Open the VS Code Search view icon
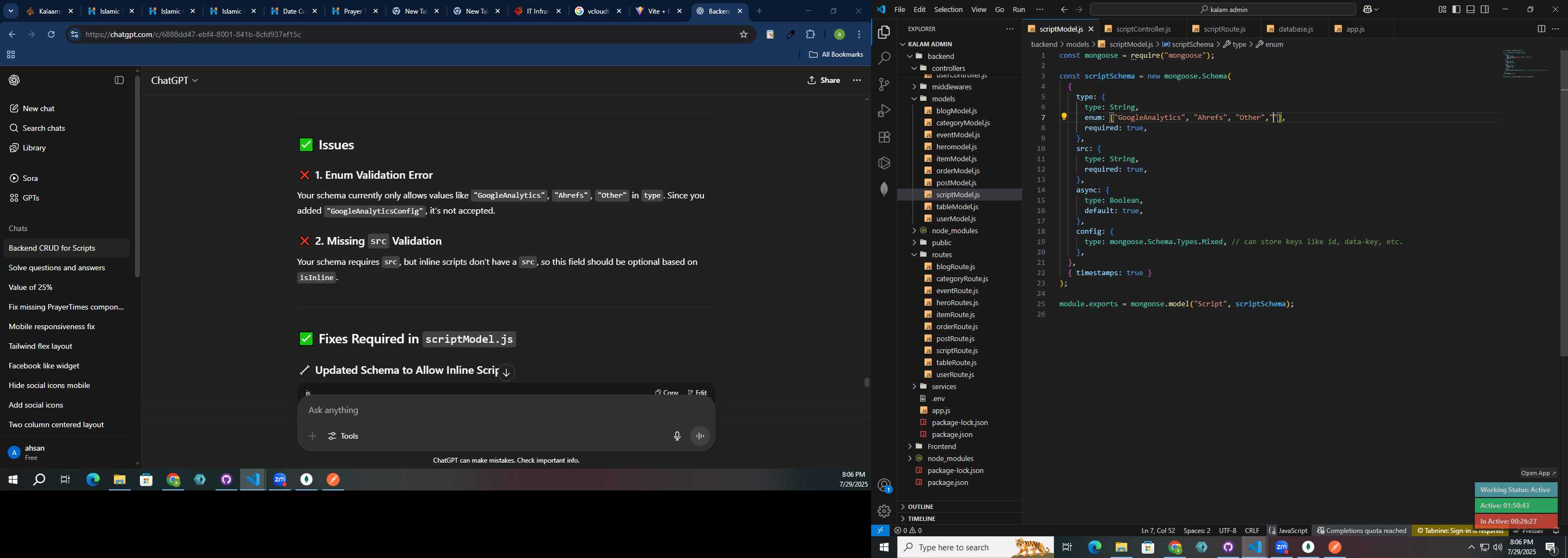Image resolution: width=1568 pixels, height=558 pixels. [x=884, y=58]
